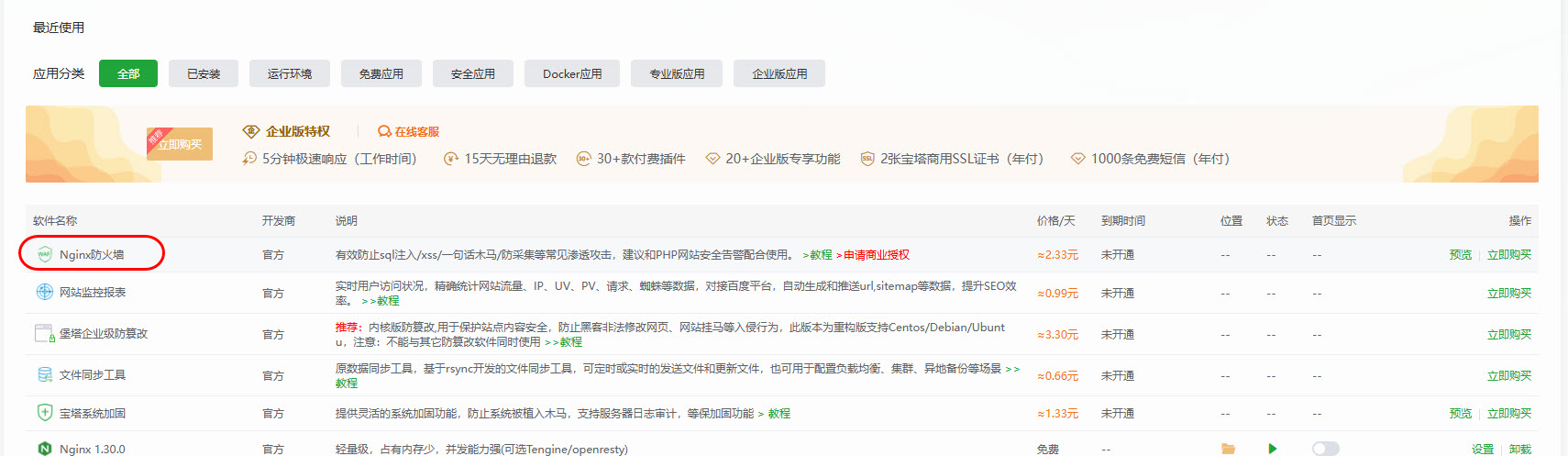Click the 宝塔系统加固 software name
Image resolution: width=1568 pixels, height=456 pixels.
[93, 413]
